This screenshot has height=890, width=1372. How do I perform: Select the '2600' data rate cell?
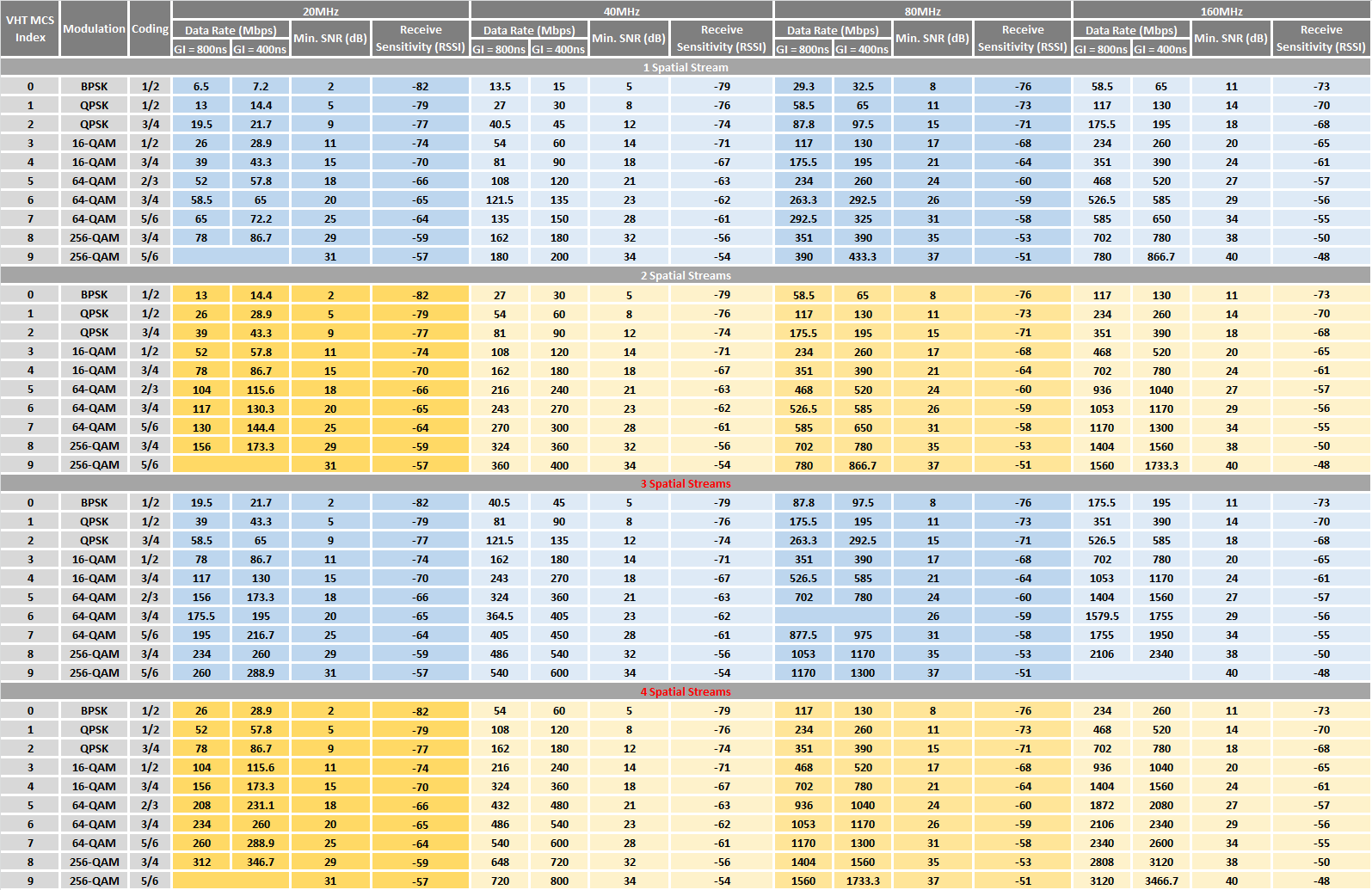[x=1161, y=844]
